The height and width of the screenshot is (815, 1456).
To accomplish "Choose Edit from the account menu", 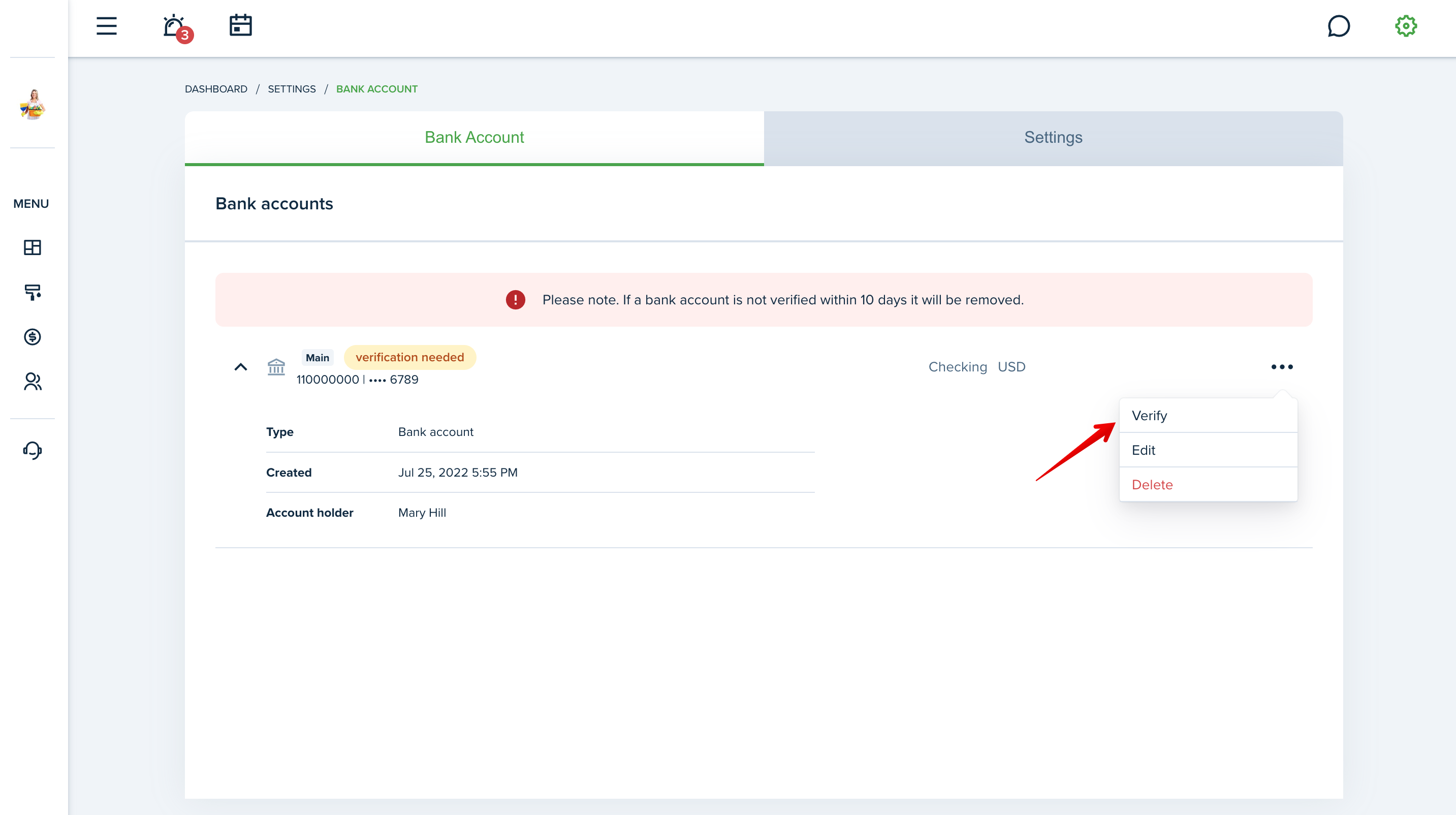I will pyautogui.click(x=1209, y=450).
